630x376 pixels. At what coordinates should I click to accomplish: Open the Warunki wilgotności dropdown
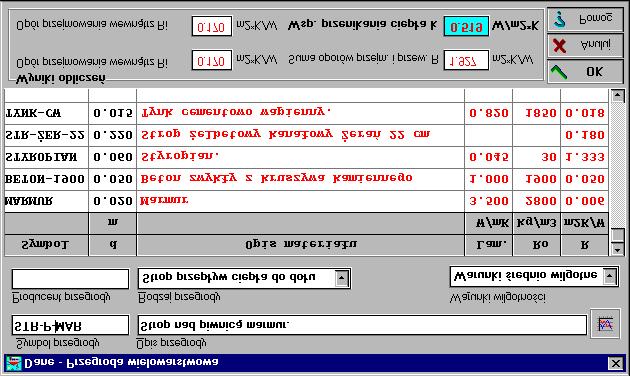[x=610, y=276]
